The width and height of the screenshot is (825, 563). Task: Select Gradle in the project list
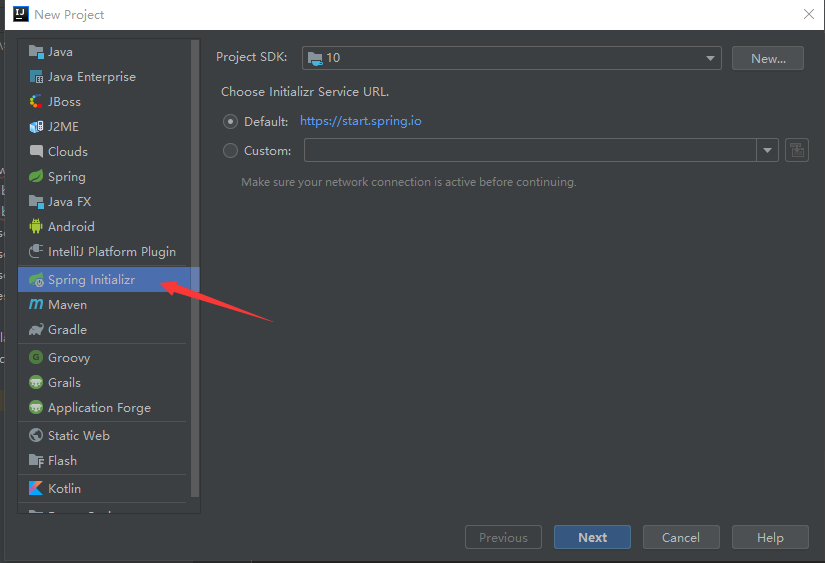point(67,329)
